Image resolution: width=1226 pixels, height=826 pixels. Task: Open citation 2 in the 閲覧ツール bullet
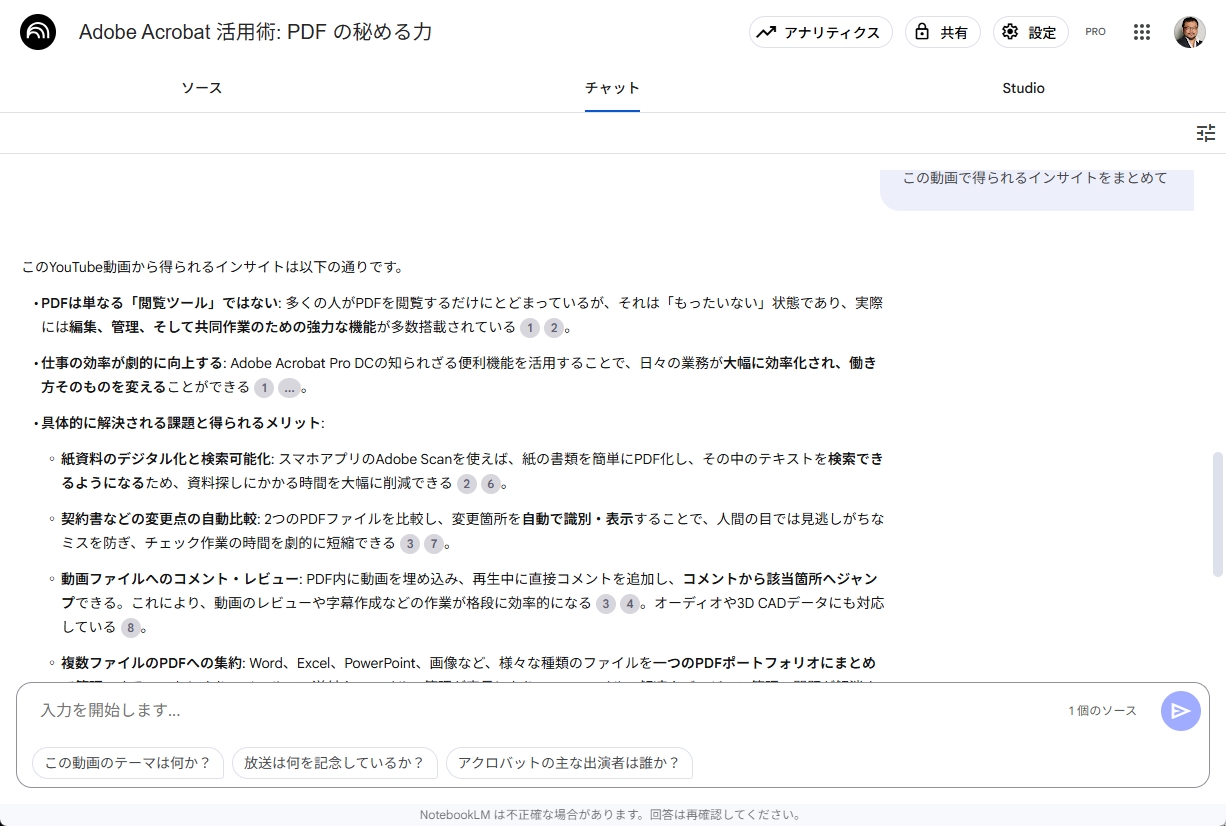(554, 327)
